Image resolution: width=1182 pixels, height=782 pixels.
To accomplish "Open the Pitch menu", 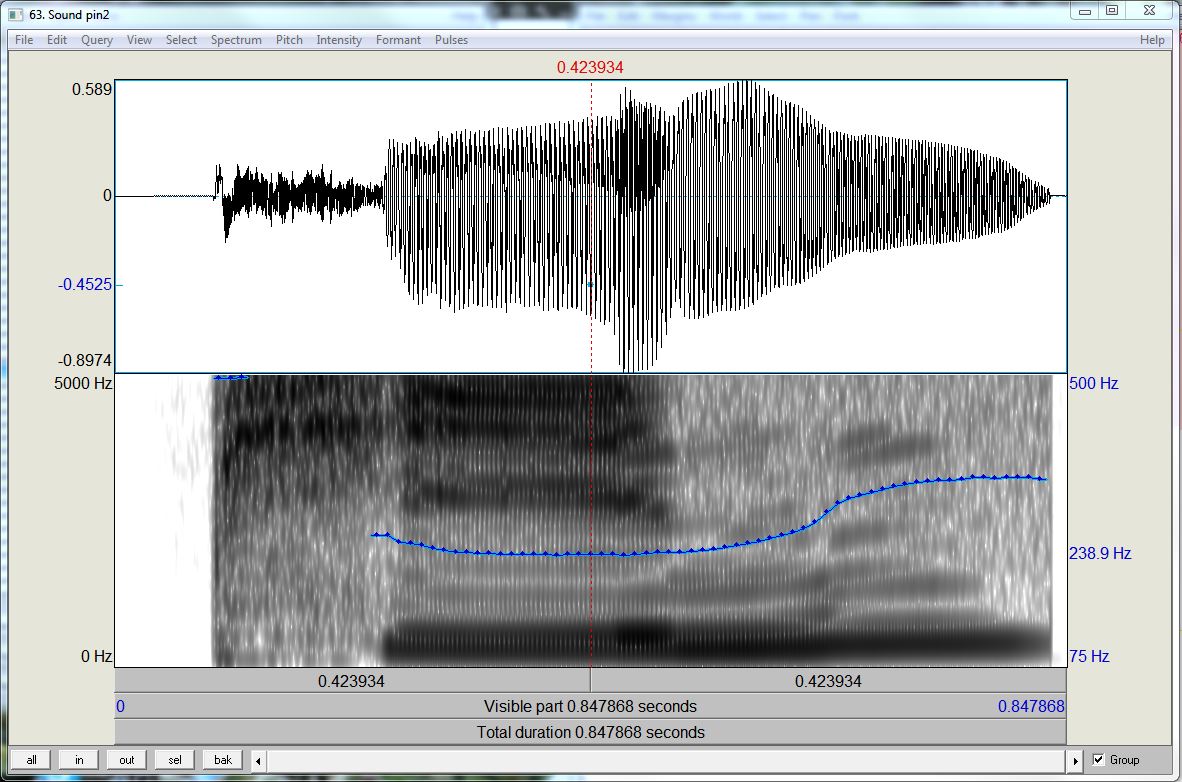I will click(289, 40).
